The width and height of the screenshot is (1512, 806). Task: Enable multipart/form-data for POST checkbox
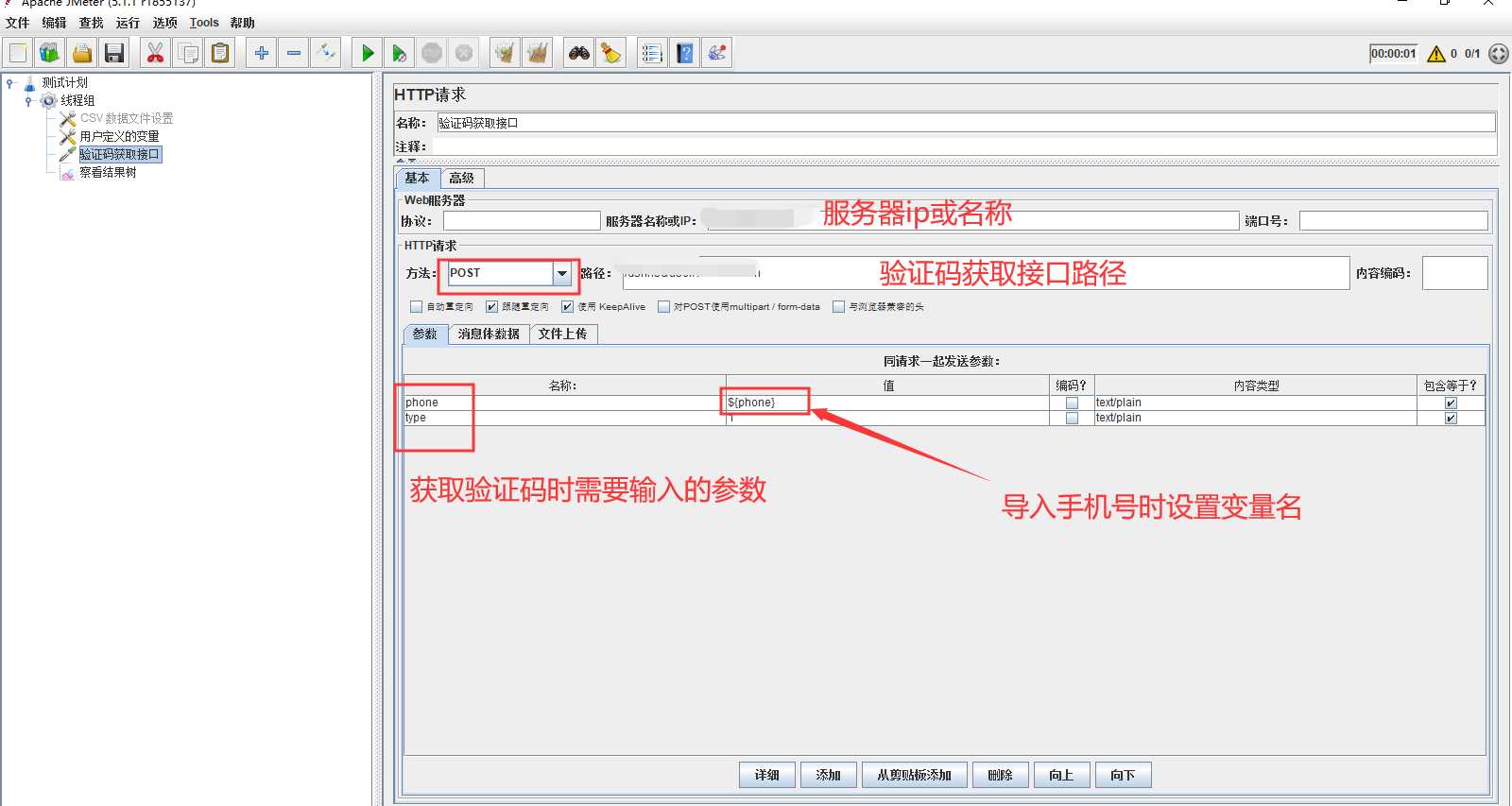coord(663,306)
